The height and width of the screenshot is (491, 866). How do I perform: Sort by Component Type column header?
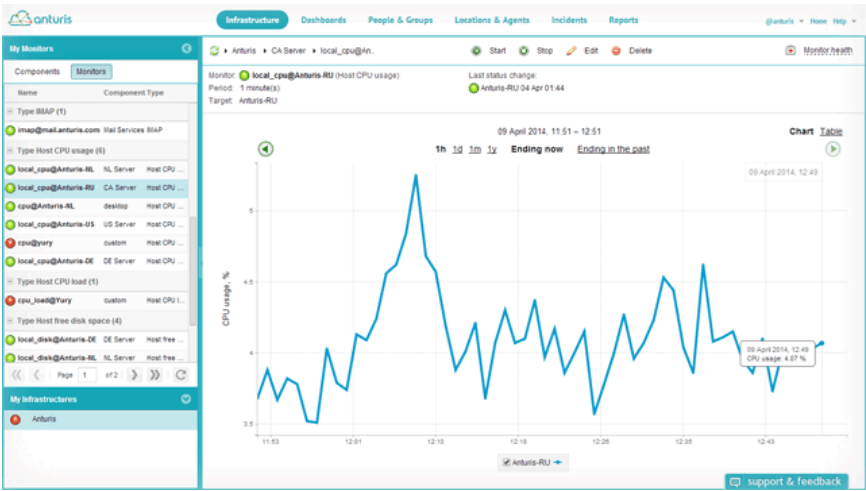point(134,93)
